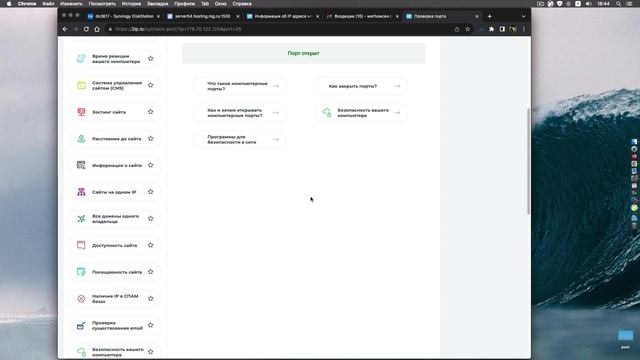This screenshot has height=360, width=640.
Task: Open the Chrome three-dot menu
Action: pos(524,29)
